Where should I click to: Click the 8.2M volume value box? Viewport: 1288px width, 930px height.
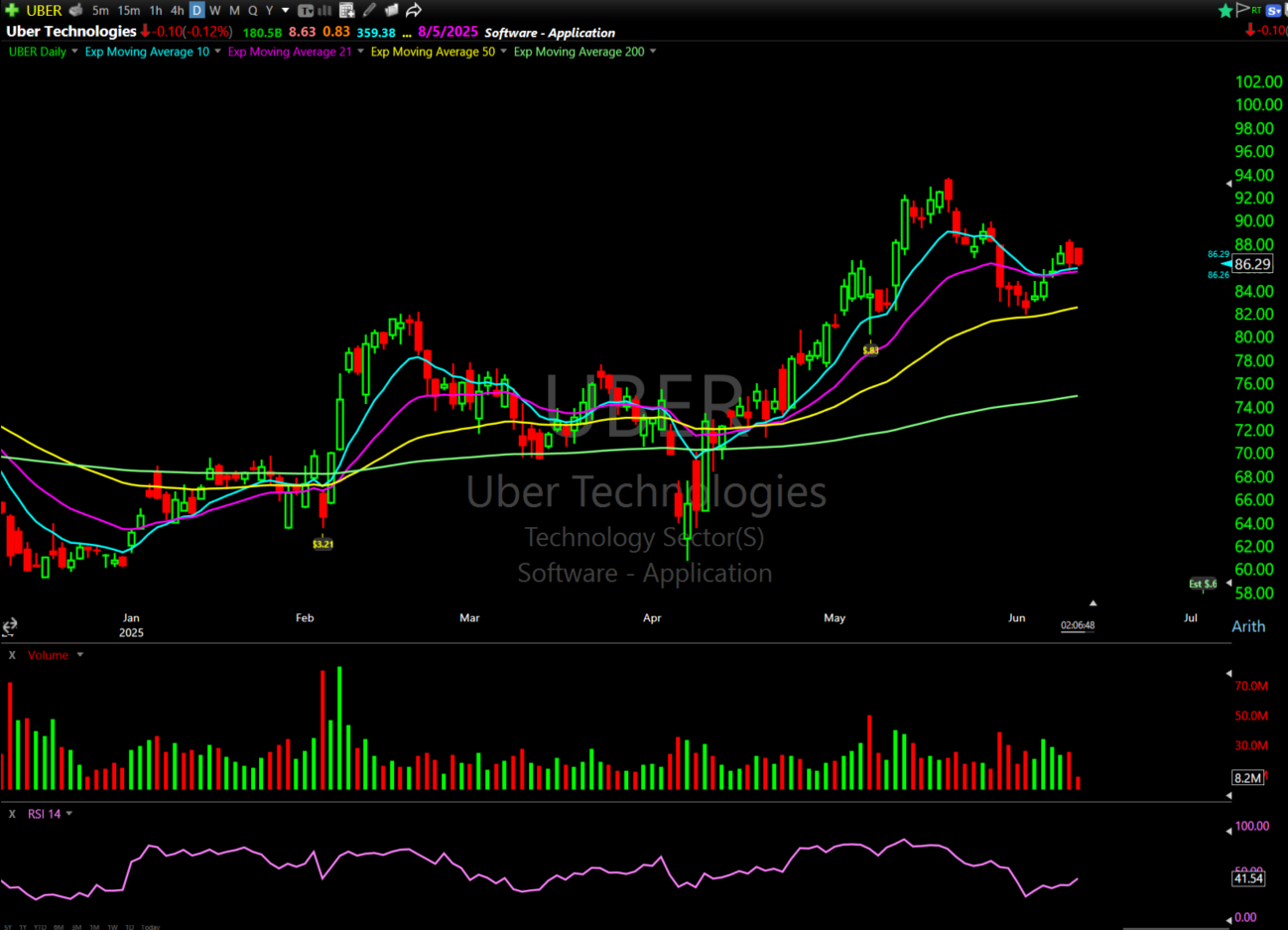(1248, 777)
